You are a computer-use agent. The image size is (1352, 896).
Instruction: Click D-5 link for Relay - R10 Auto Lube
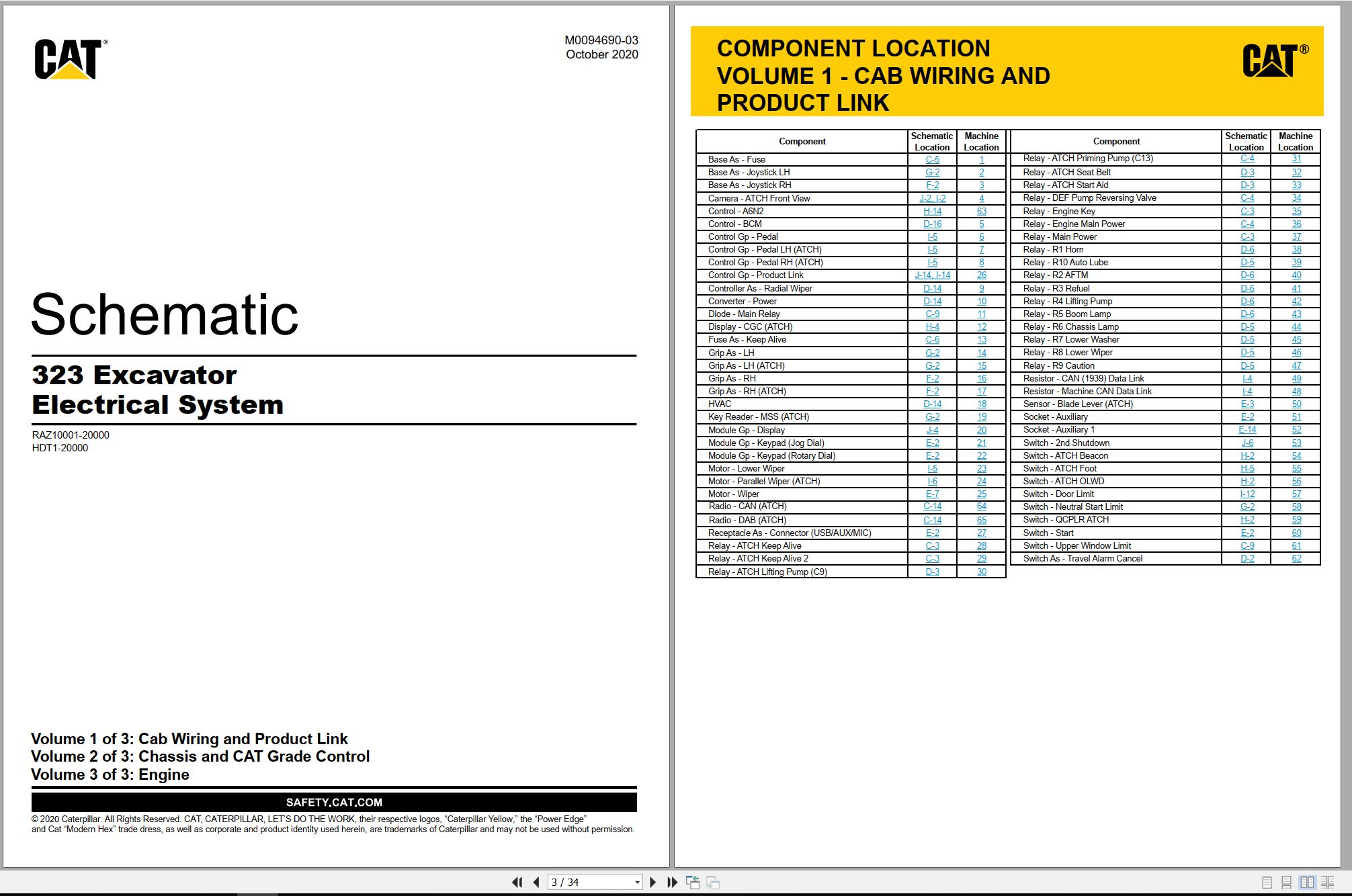(1247, 262)
